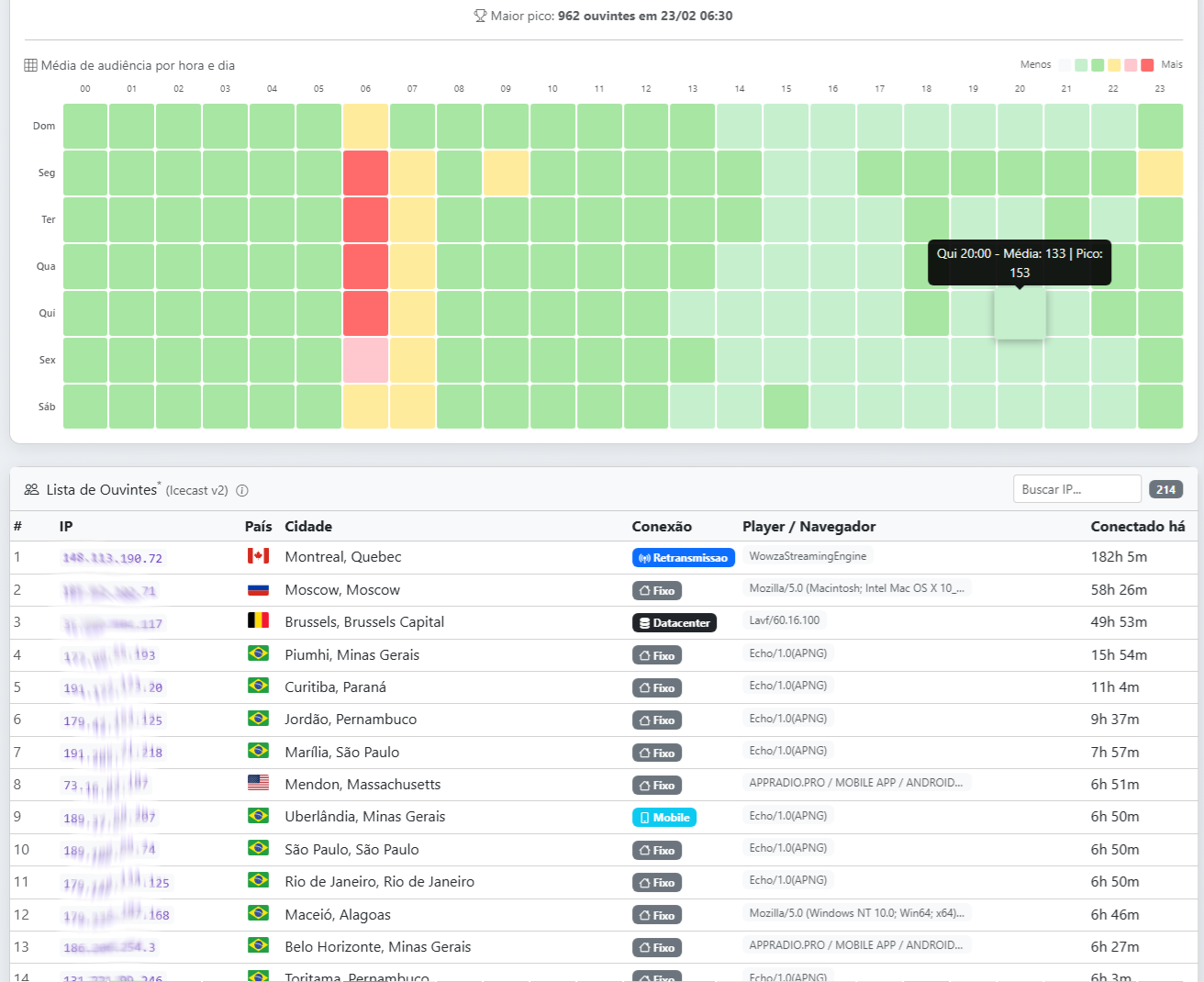Select the yellow heatmap cell at Dom 06
Screen dimensions: 1204x982
(x=365, y=126)
